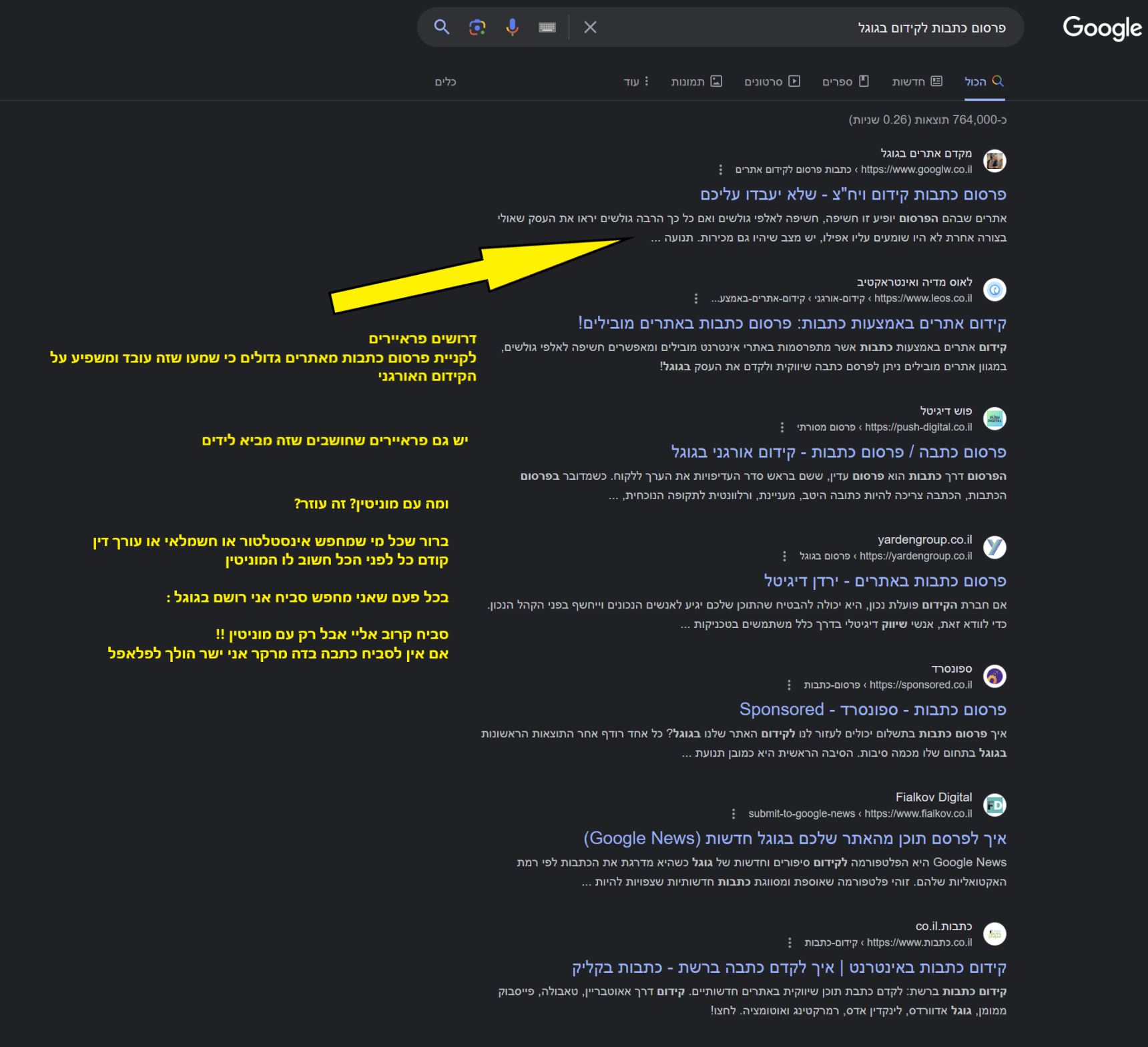Image resolution: width=1148 pixels, height=1047 pixels.
Task: Click site name פוש דיגיטל
Action: pos(946,410)
